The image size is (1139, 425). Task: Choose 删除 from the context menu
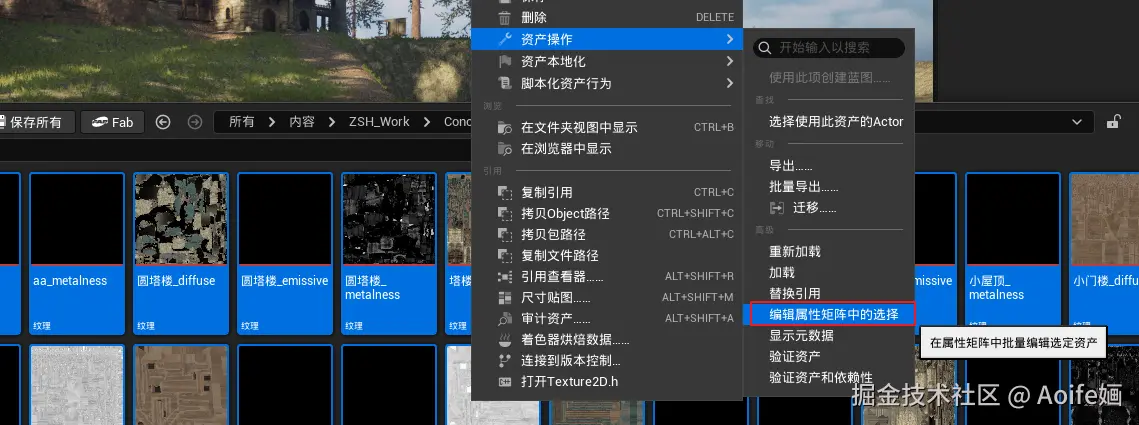607,18
